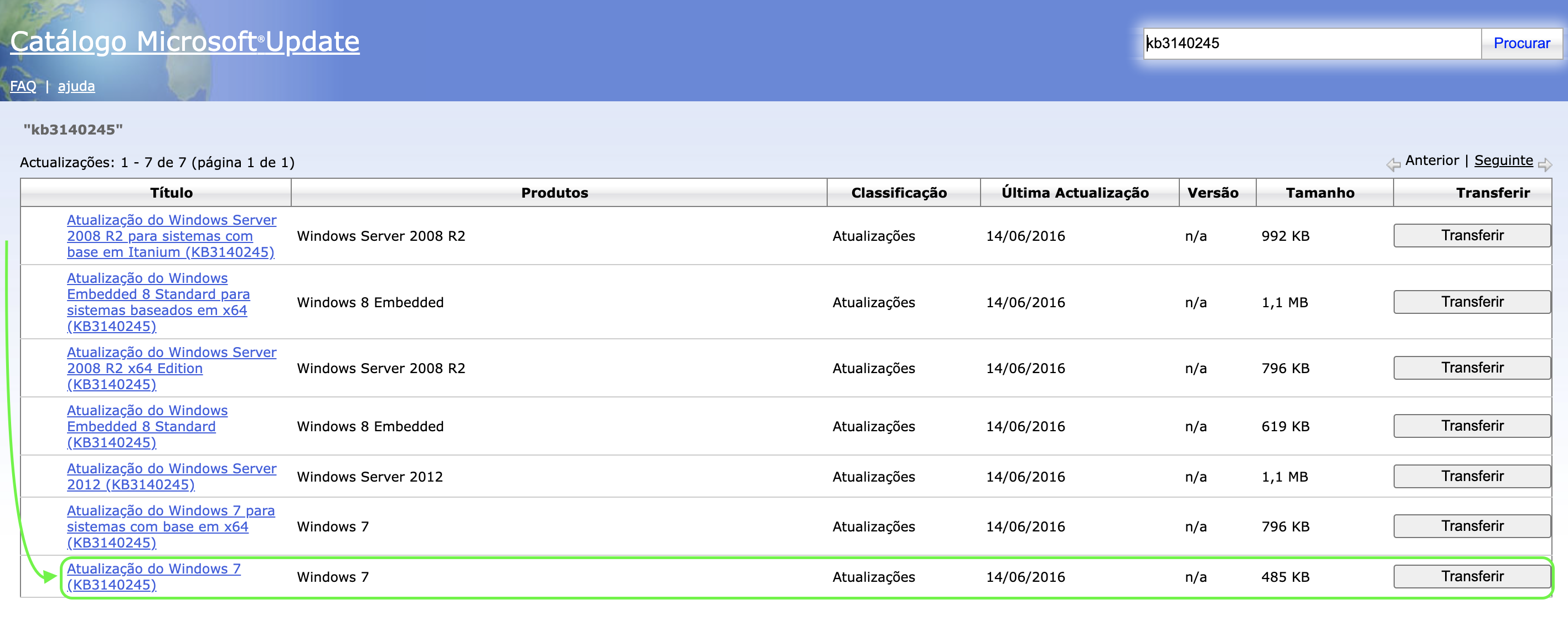This screenshot has height=620, width=1568.
Task: Click the 619 KB size cell
Action: (x=1285, y=426)
